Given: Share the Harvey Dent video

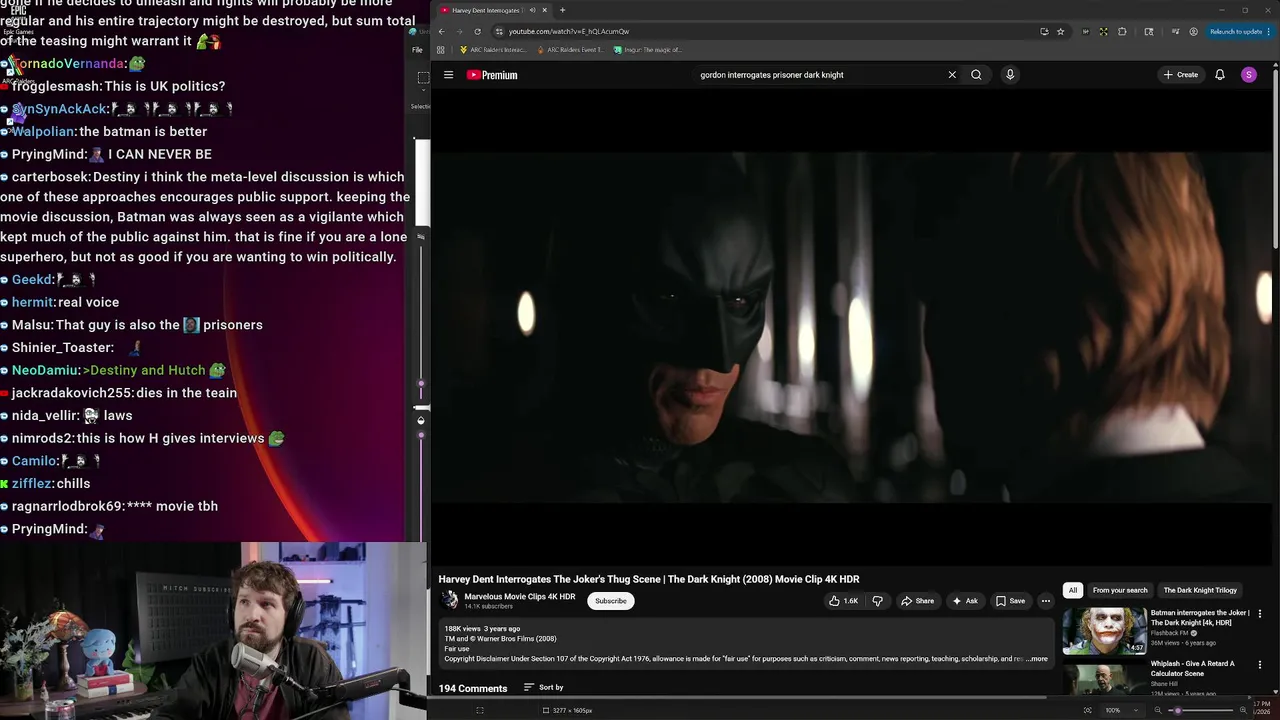Looking at the screenshot, I should 917,601.
